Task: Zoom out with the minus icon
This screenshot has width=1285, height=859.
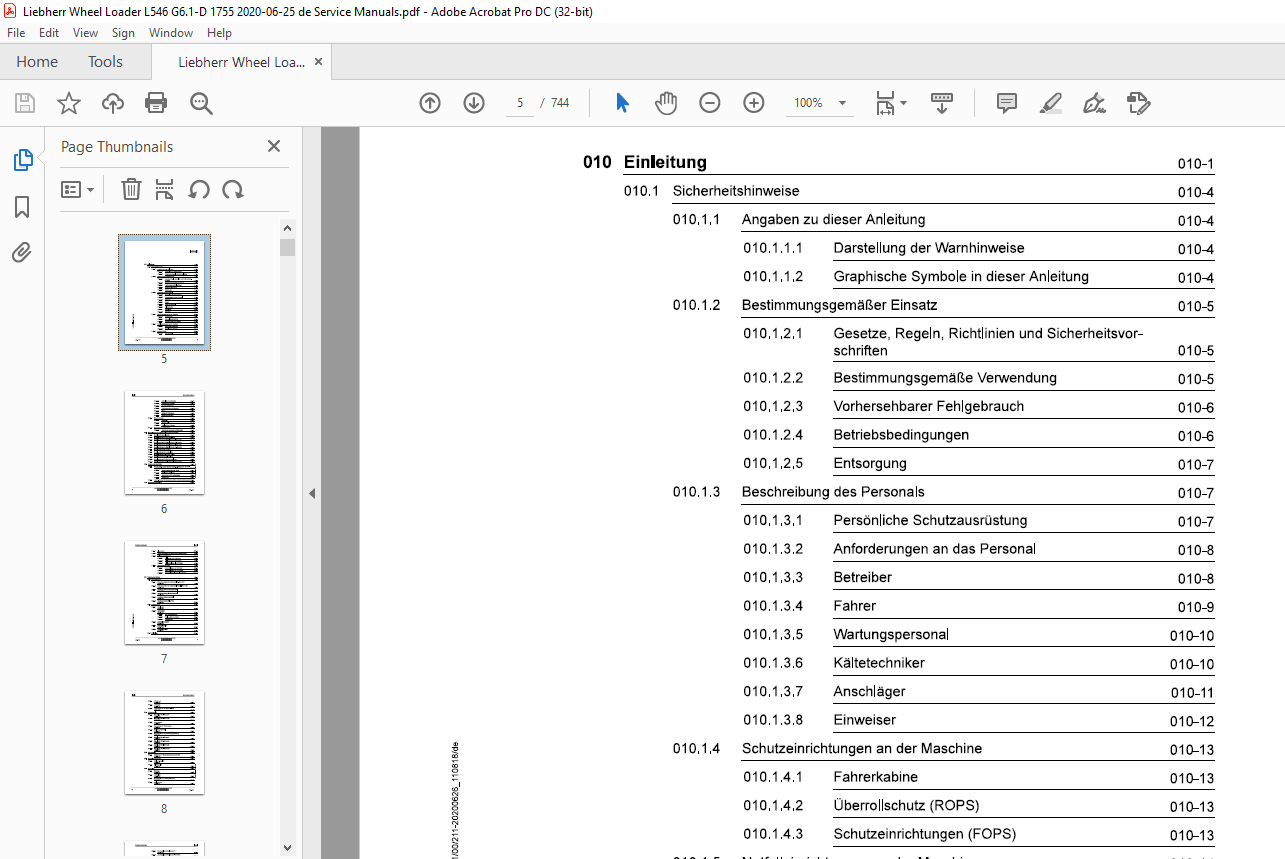Action: tap(710, 103)
